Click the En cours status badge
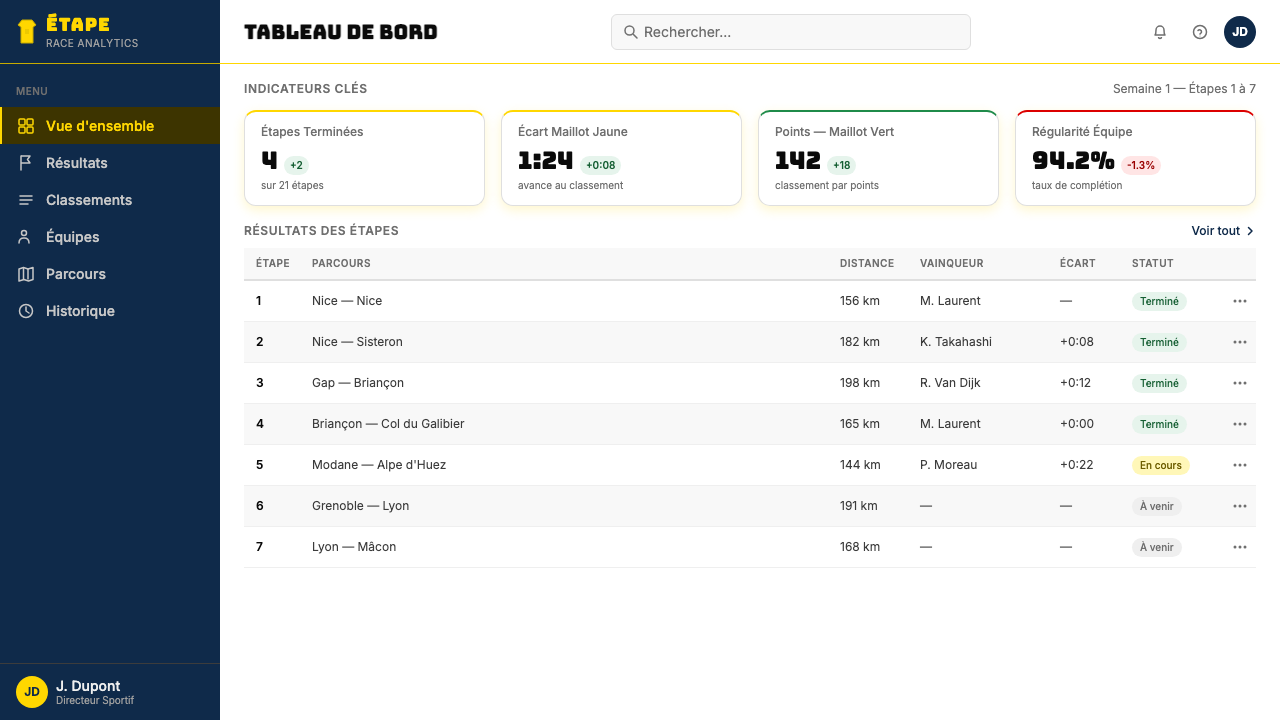 pos(1161,465)
